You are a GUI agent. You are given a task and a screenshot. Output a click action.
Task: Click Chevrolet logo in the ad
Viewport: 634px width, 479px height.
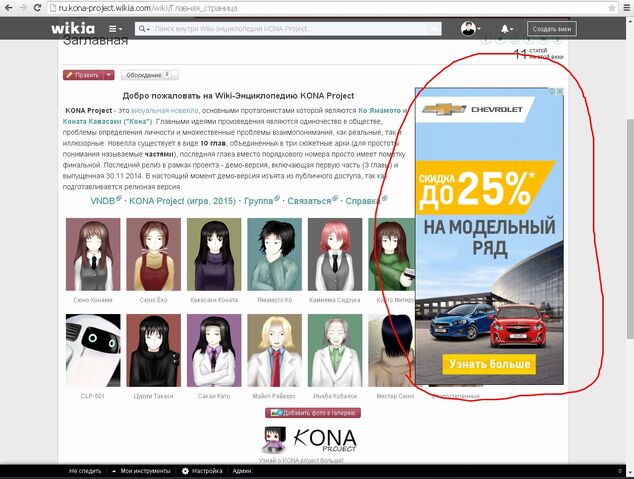click(472, 109)
